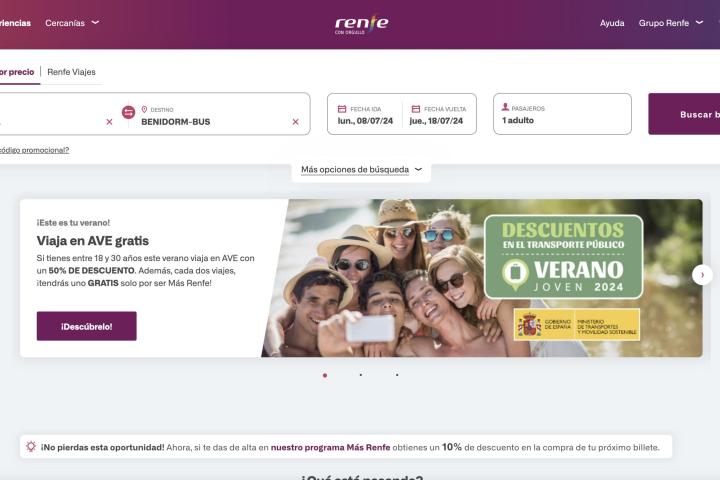Select the first carousel dot indicator
720x480 pixels.
(325, 375)
